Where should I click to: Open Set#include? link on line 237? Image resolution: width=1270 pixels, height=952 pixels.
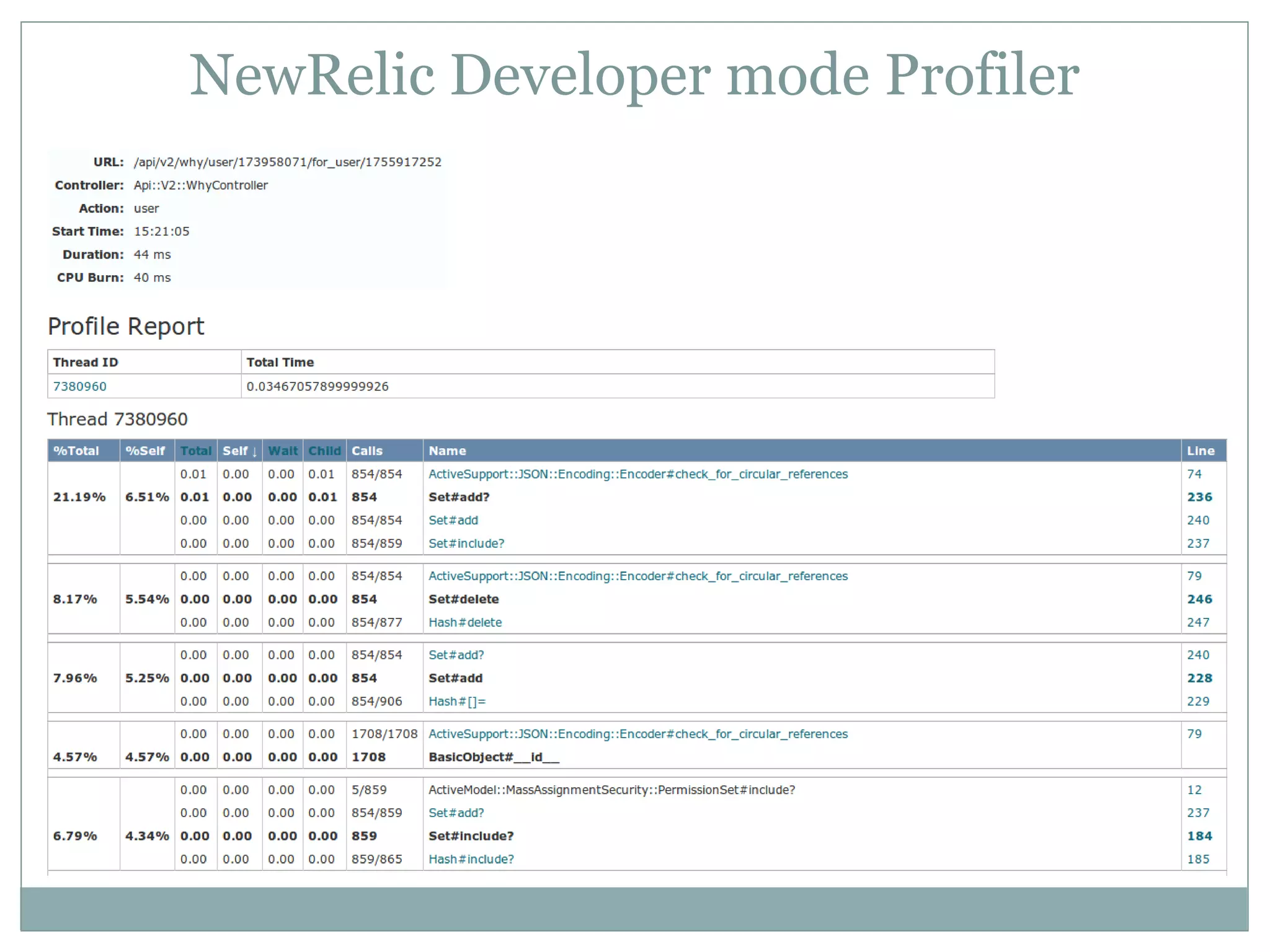(466, 544)
